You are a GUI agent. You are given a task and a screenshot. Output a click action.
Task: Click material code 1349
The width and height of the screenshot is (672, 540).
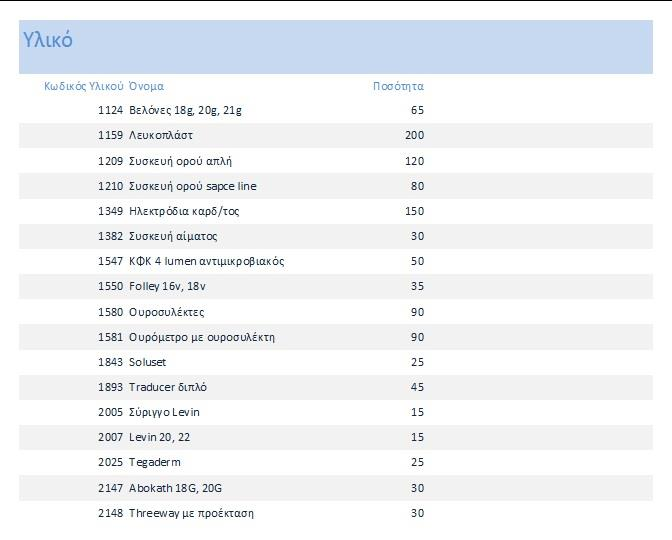pos(110,211)
